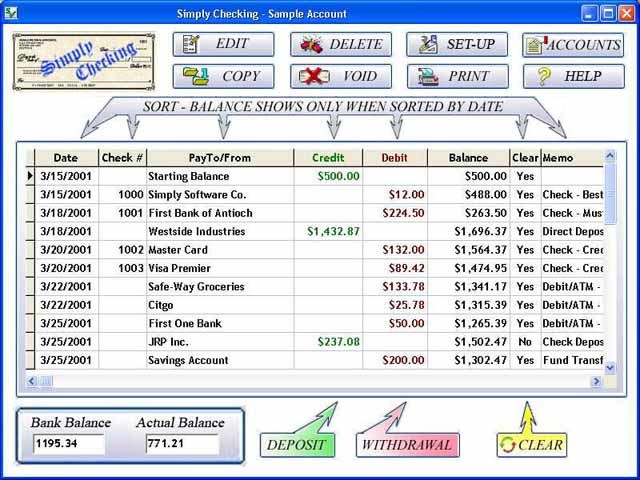Select the row selector for Master Card
This screenshot has width=640, height=480.
[x=30, y=250]
